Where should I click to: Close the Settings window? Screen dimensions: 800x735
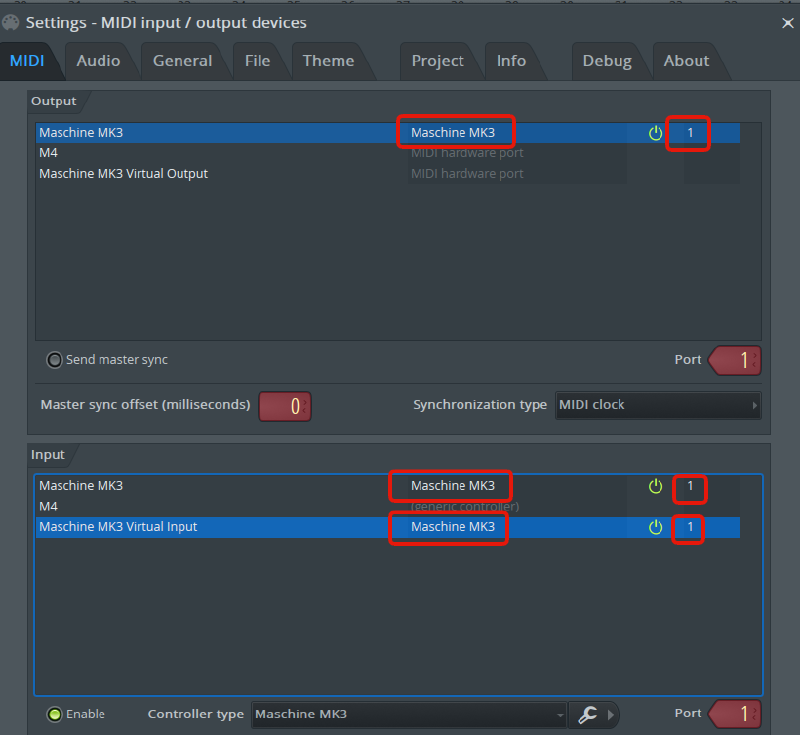787,23
